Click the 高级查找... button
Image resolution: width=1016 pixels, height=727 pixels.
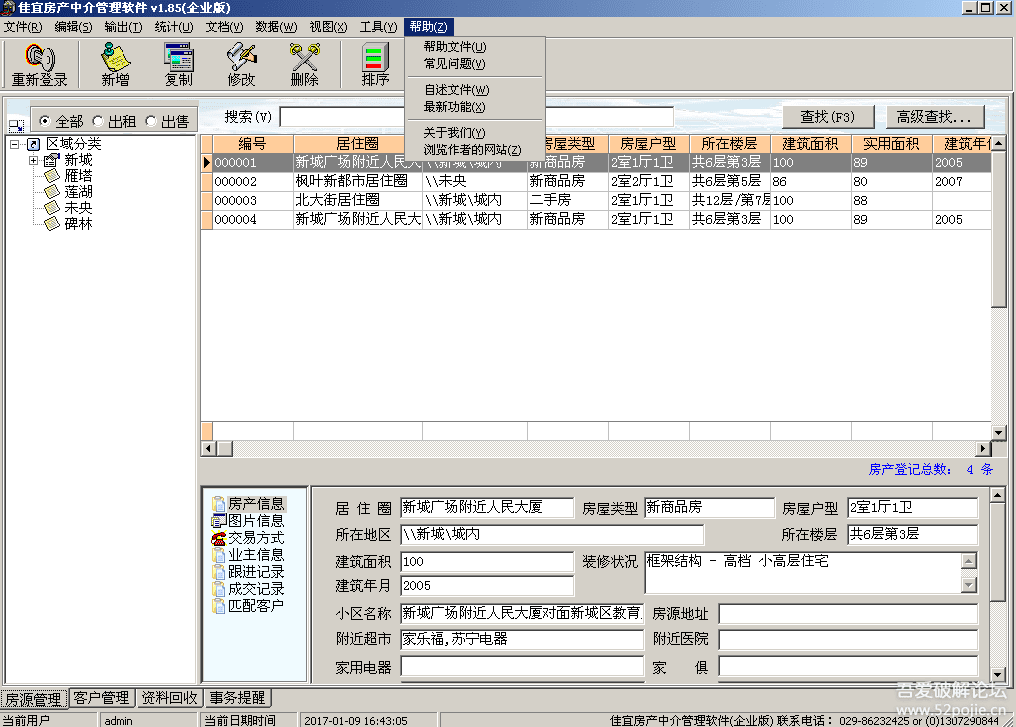click(x=934, y=117)
